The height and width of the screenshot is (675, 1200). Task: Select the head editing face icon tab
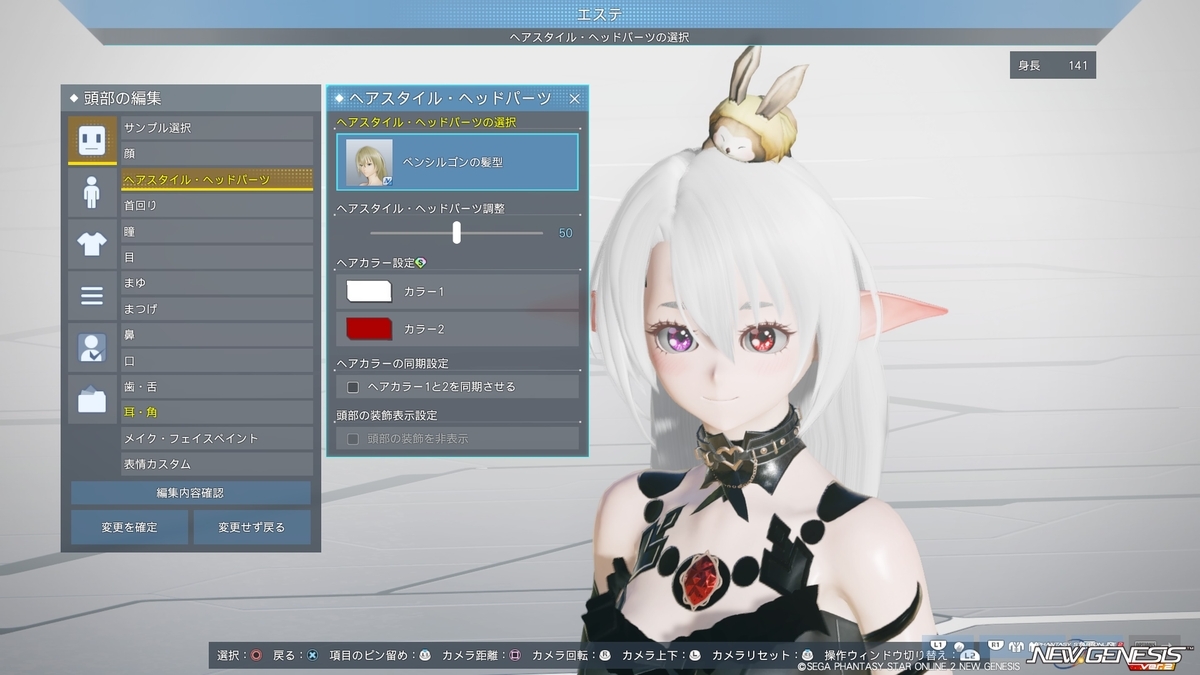pyautogui.click(x=92, y=140)
